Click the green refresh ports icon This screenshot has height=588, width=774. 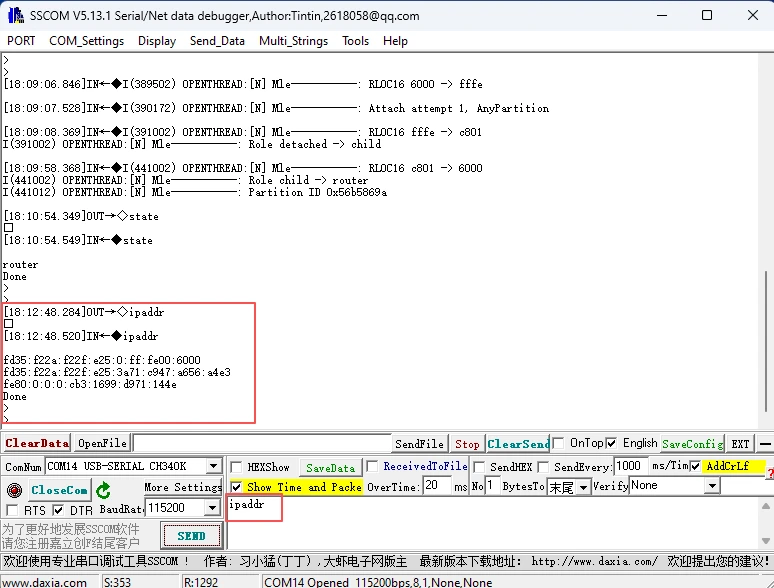[x=103, y=490]
